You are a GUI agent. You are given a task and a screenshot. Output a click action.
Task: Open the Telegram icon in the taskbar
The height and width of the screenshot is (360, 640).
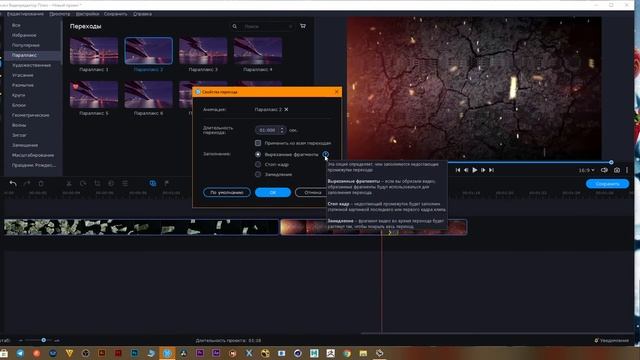click(x=20, y=353)
